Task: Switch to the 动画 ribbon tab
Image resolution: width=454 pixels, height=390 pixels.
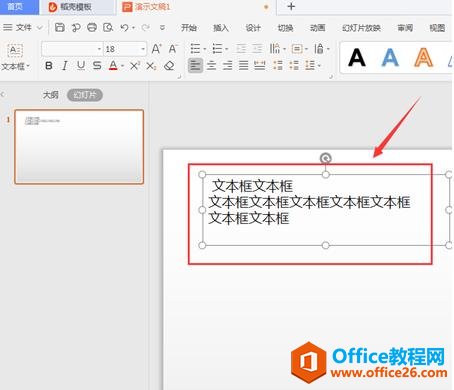Action: 317,28
